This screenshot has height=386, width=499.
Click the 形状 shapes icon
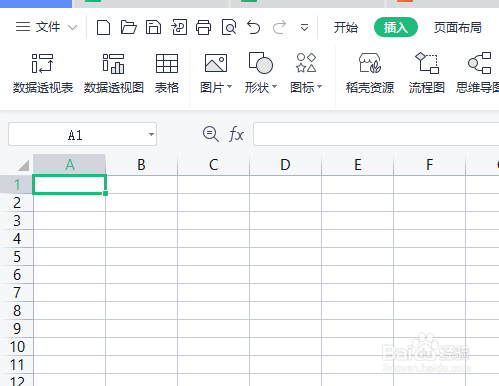[261, 63]
